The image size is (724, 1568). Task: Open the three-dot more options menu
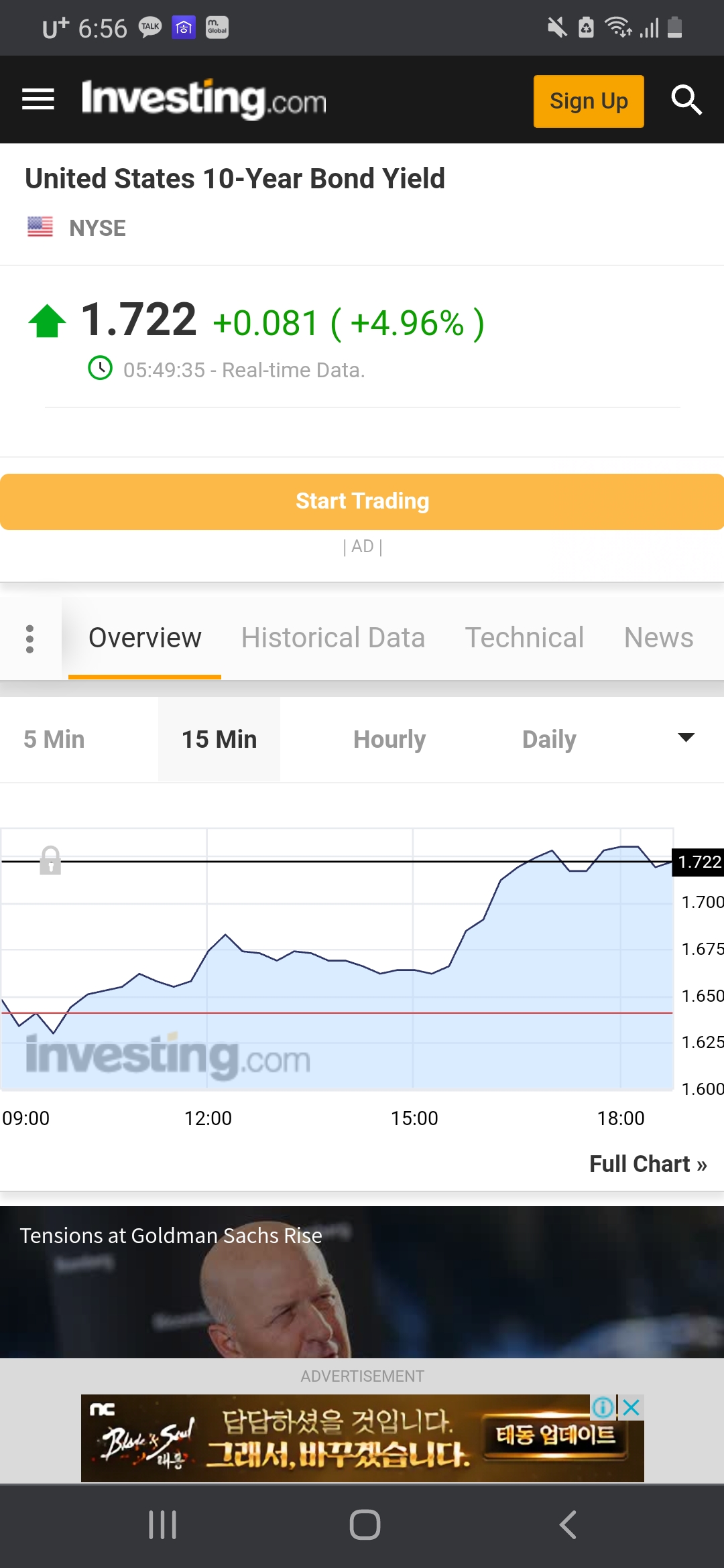pyautogui.click(x=29, y=639)
